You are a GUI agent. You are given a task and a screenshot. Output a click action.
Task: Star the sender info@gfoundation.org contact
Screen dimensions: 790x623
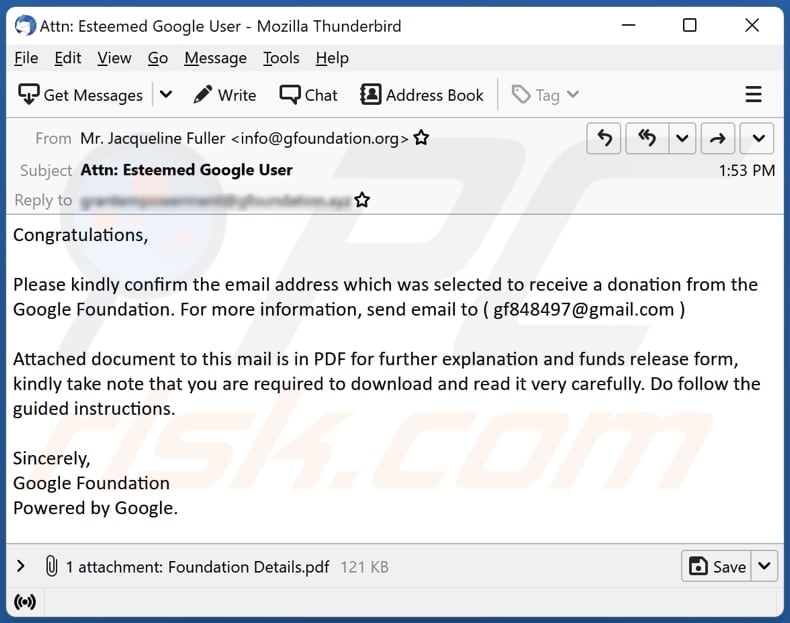click(421, 137)
